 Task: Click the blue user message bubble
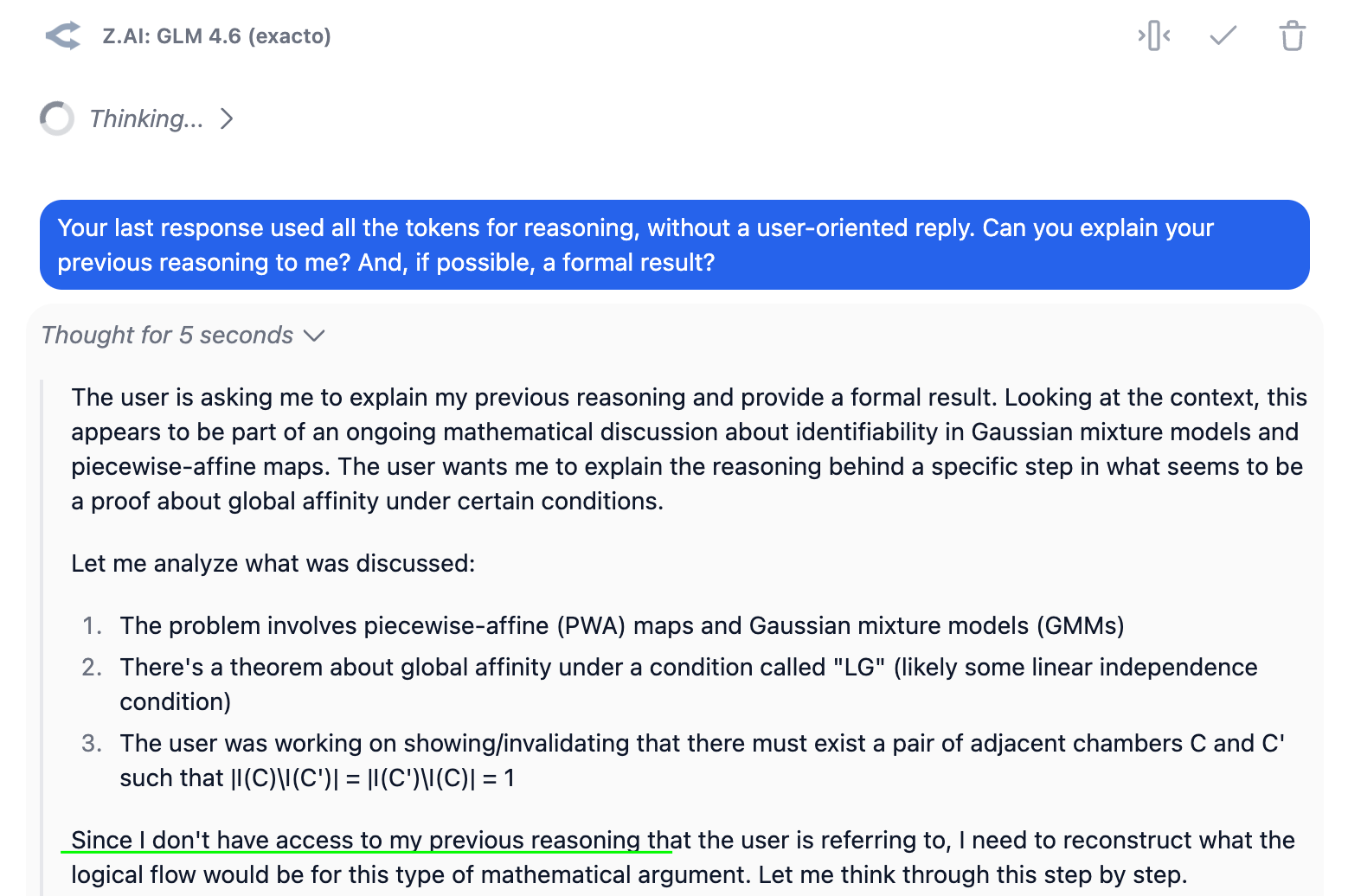(x=675, y=245)
